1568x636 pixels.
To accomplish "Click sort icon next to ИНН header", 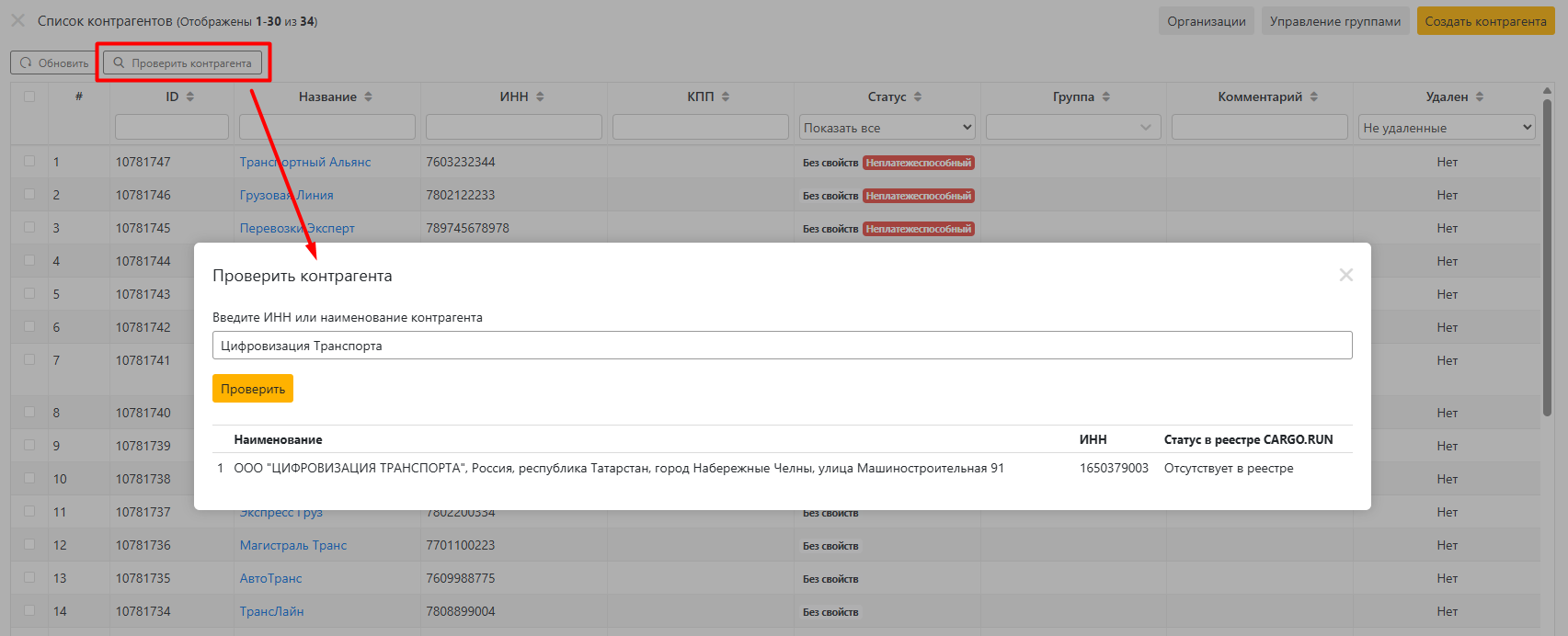I will click(x=540, y=97).
